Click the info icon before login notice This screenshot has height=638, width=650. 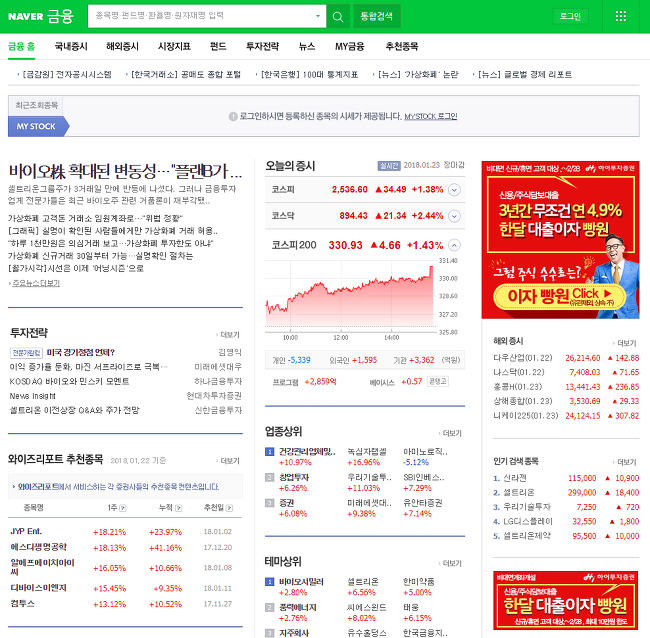pyautogui.click(x=233, y=116)
